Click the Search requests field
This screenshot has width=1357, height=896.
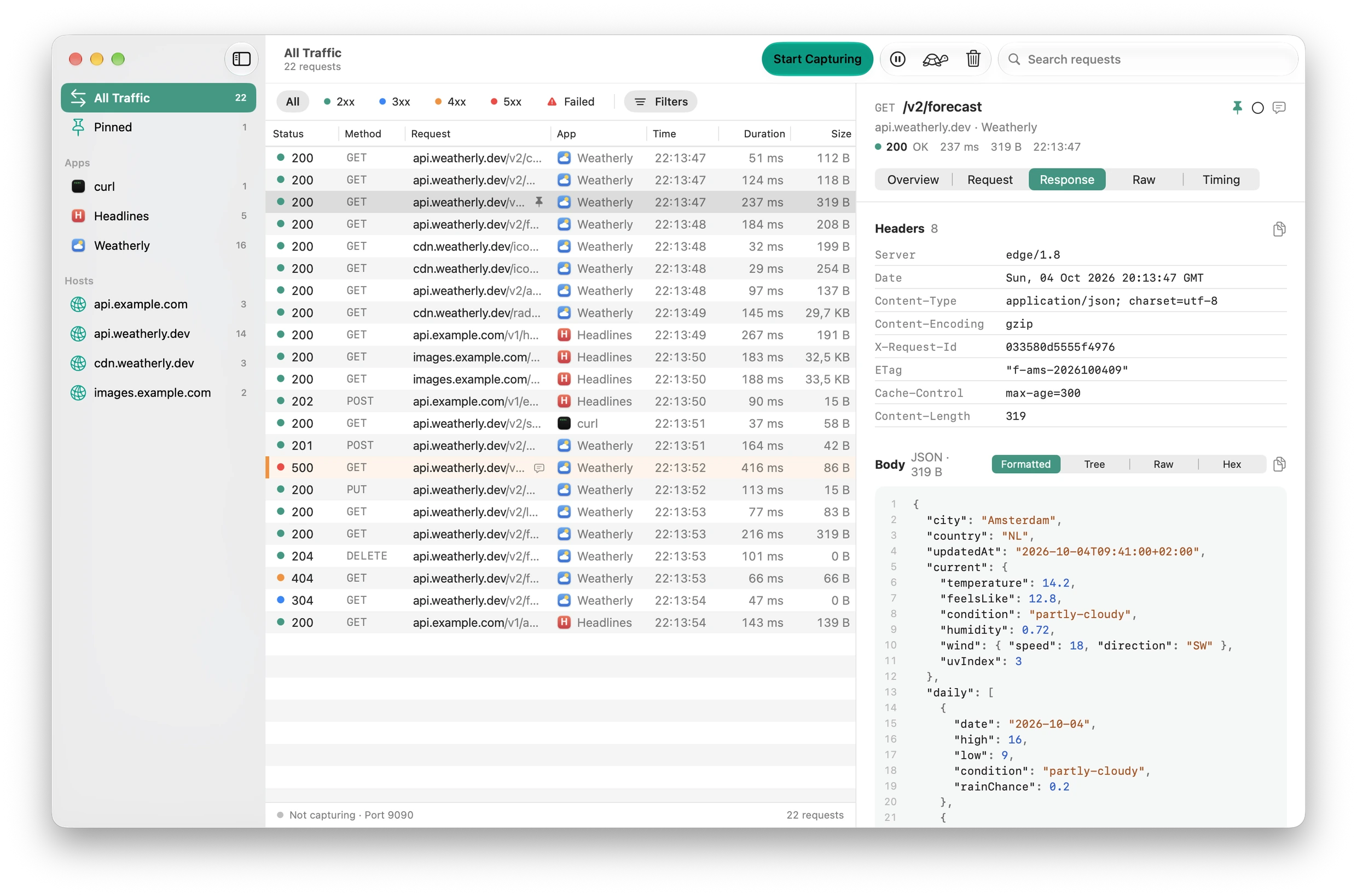click(x=1148, y=59)
